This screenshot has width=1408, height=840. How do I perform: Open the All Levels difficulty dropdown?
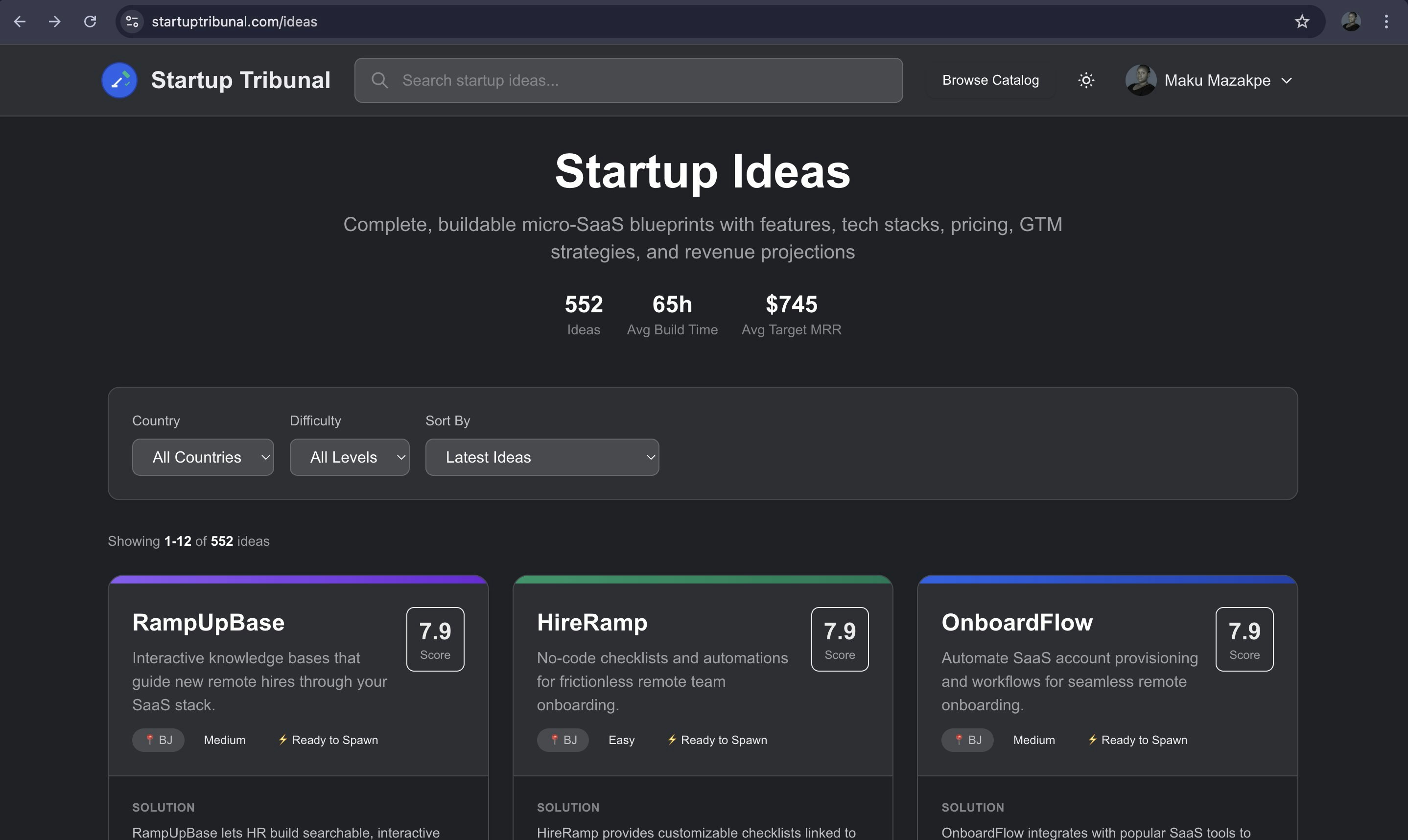click(x=349, y=457)
